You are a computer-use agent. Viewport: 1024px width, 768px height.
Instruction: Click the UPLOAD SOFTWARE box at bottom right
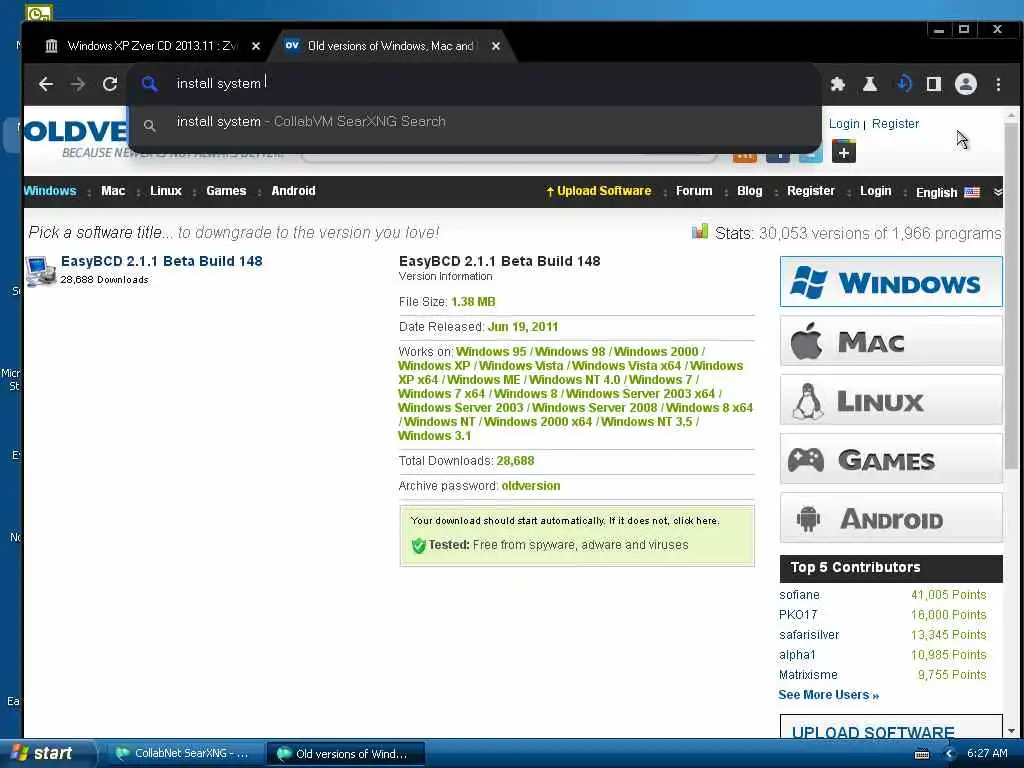(891, 727)
